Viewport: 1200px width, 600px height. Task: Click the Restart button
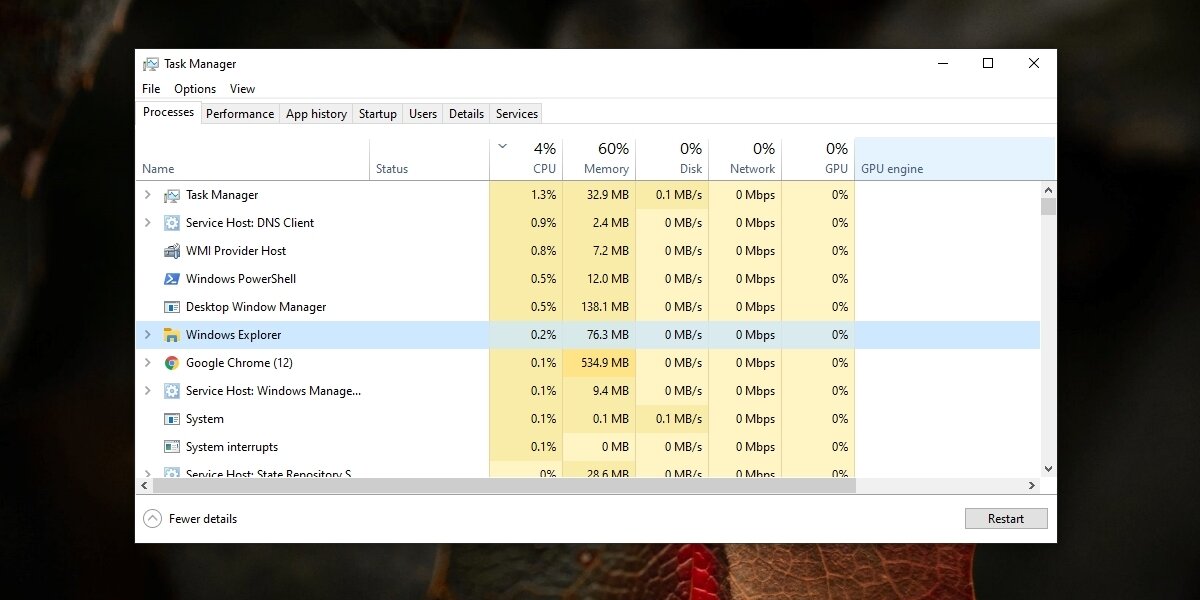(1006, 518)
